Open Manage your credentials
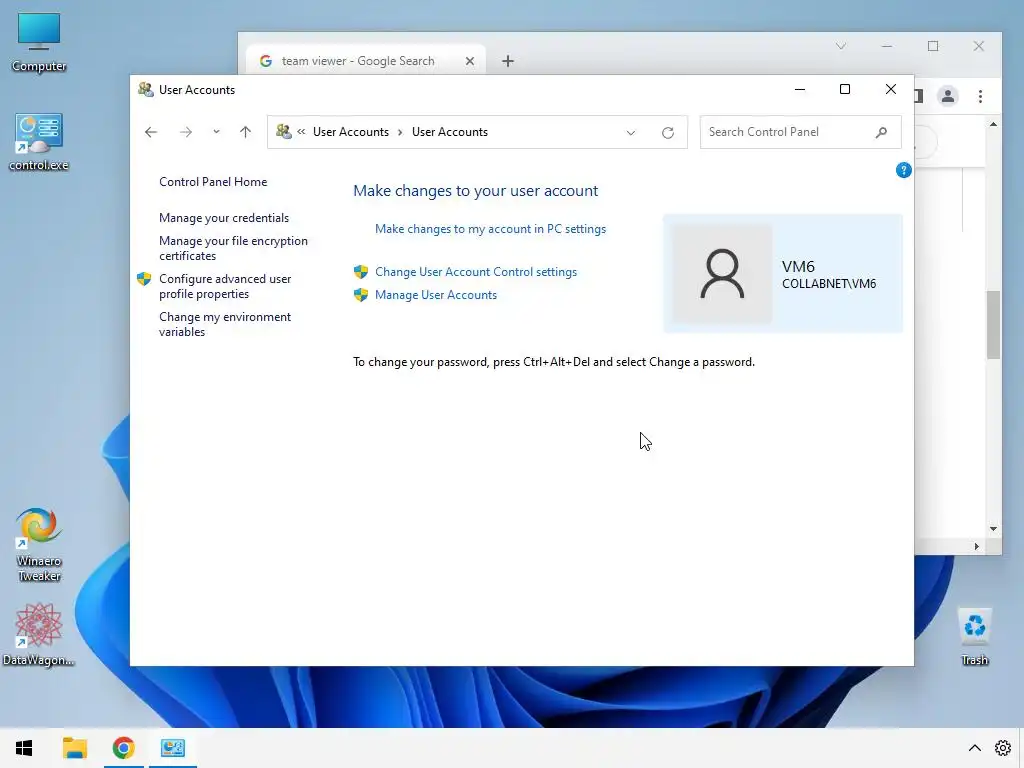Image resolution: width=1024 pixels, height=768 pixels. pos(224,217)
